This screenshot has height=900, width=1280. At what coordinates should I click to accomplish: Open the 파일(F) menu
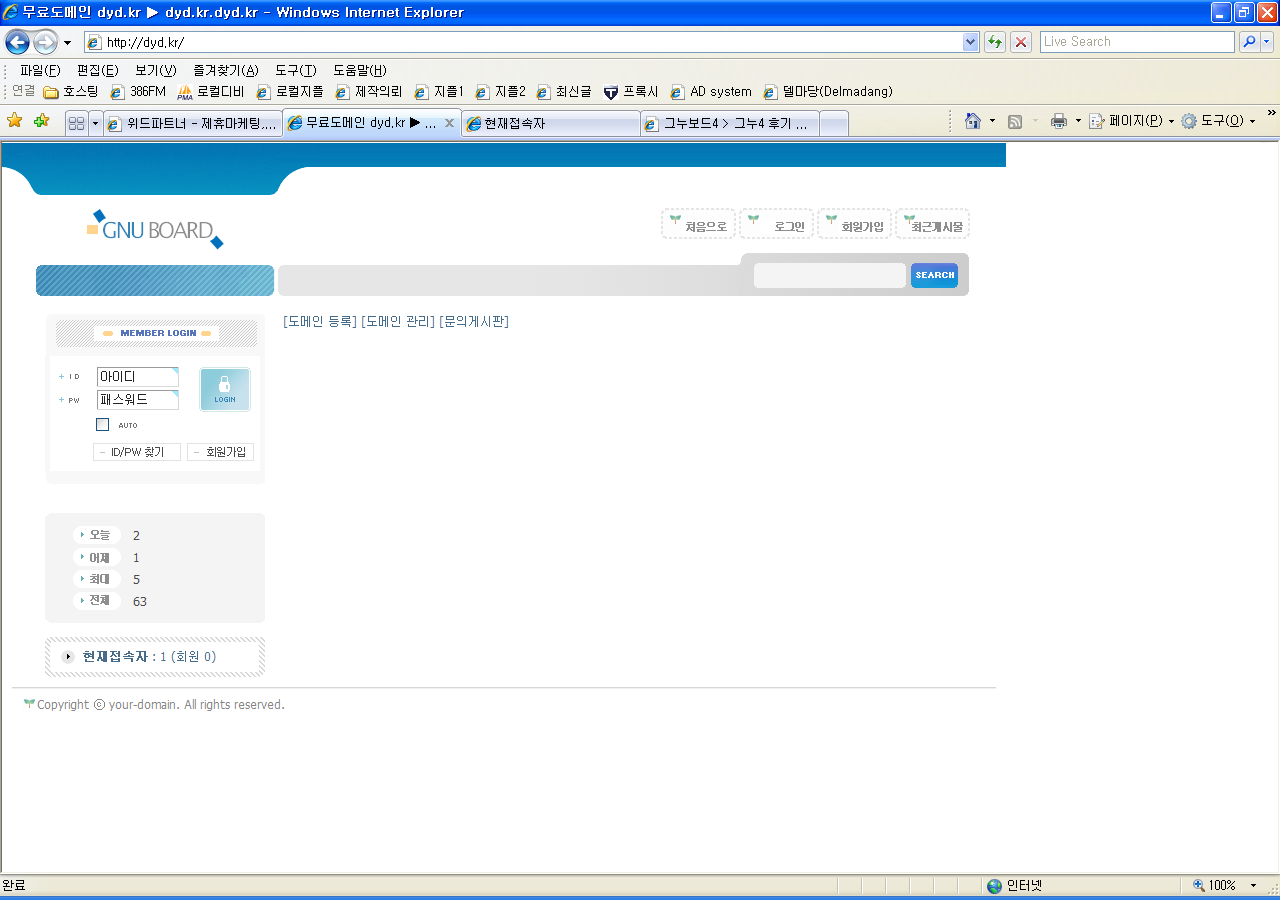coord(40,70)
